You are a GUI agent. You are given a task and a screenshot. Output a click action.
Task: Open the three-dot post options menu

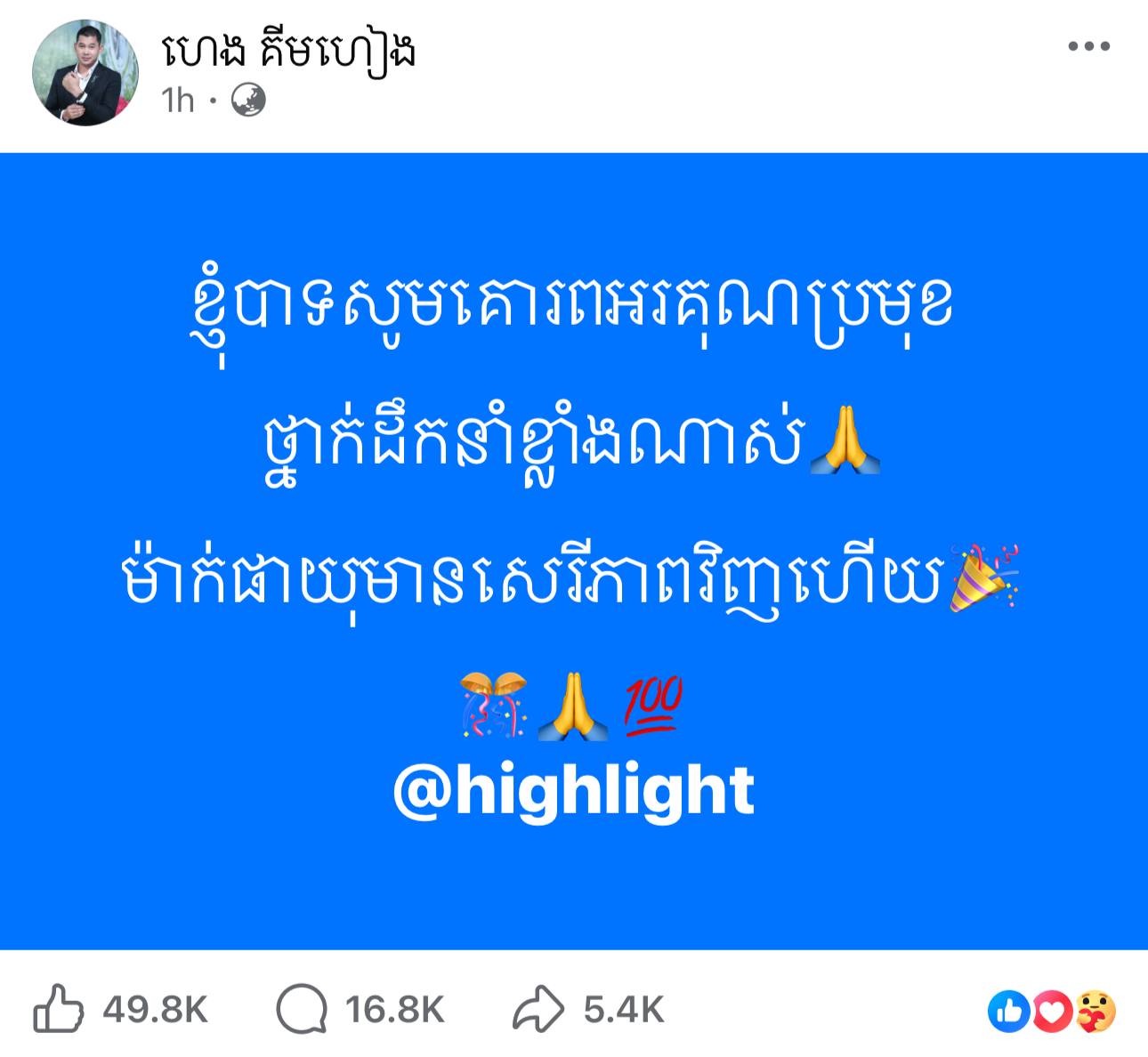point(1089,46)
